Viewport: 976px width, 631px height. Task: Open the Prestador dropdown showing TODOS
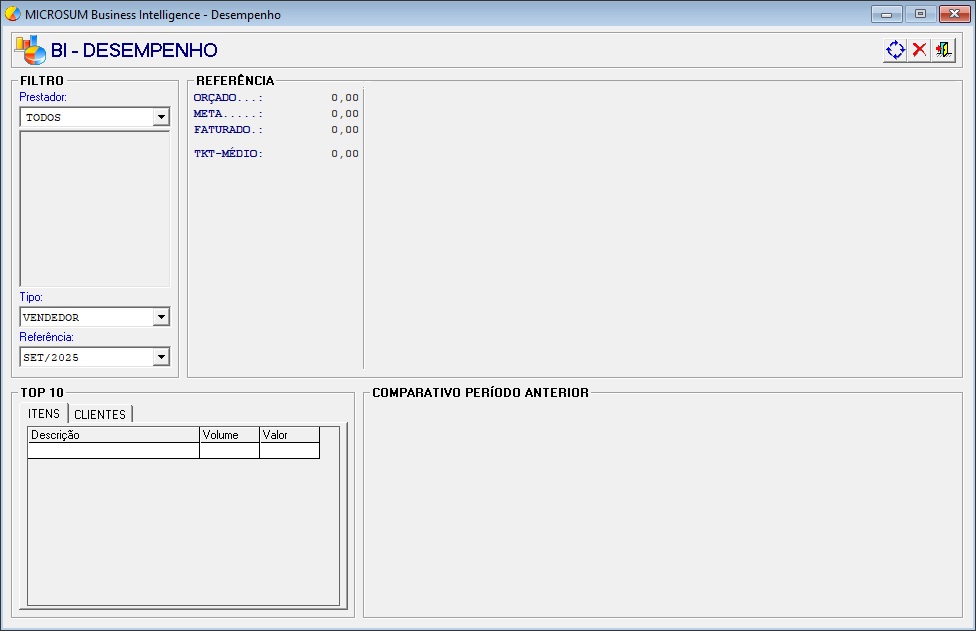pos(161,117)
